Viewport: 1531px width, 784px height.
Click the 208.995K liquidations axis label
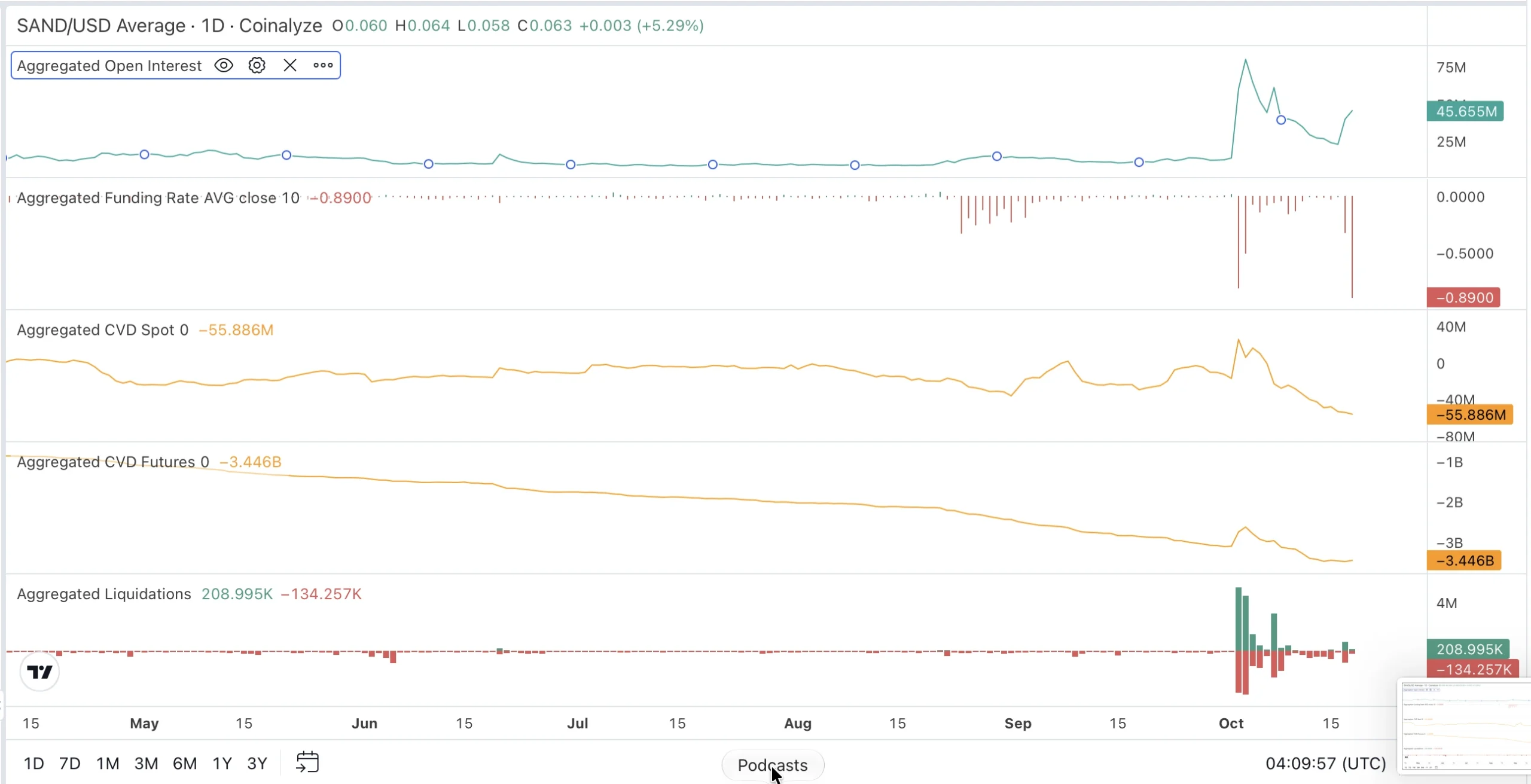coord(1468,649)
